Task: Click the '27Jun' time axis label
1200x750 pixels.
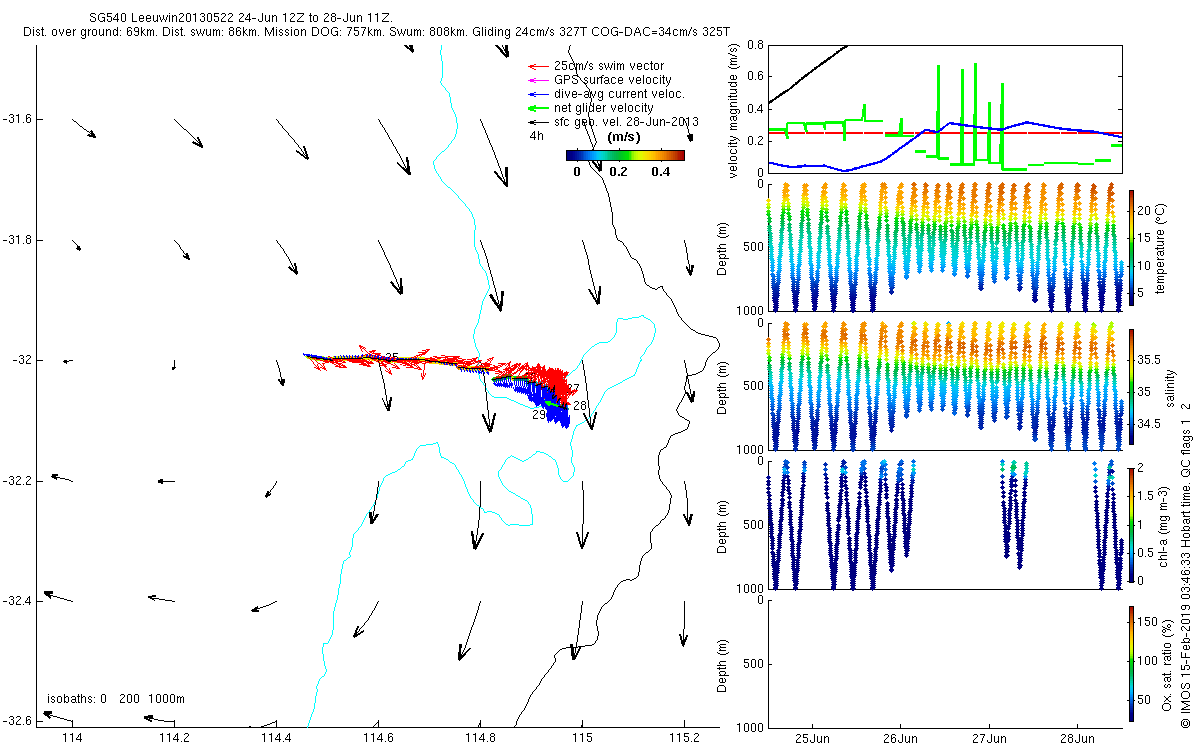Action: pyautogui.click(x=989, y=739)
